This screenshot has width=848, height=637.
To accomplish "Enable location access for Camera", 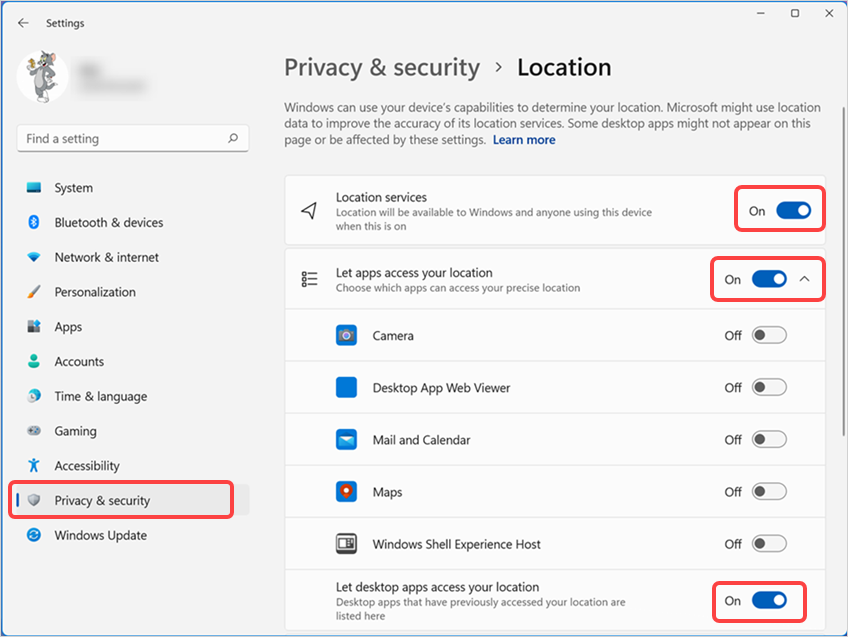I will tap(769, 336).
